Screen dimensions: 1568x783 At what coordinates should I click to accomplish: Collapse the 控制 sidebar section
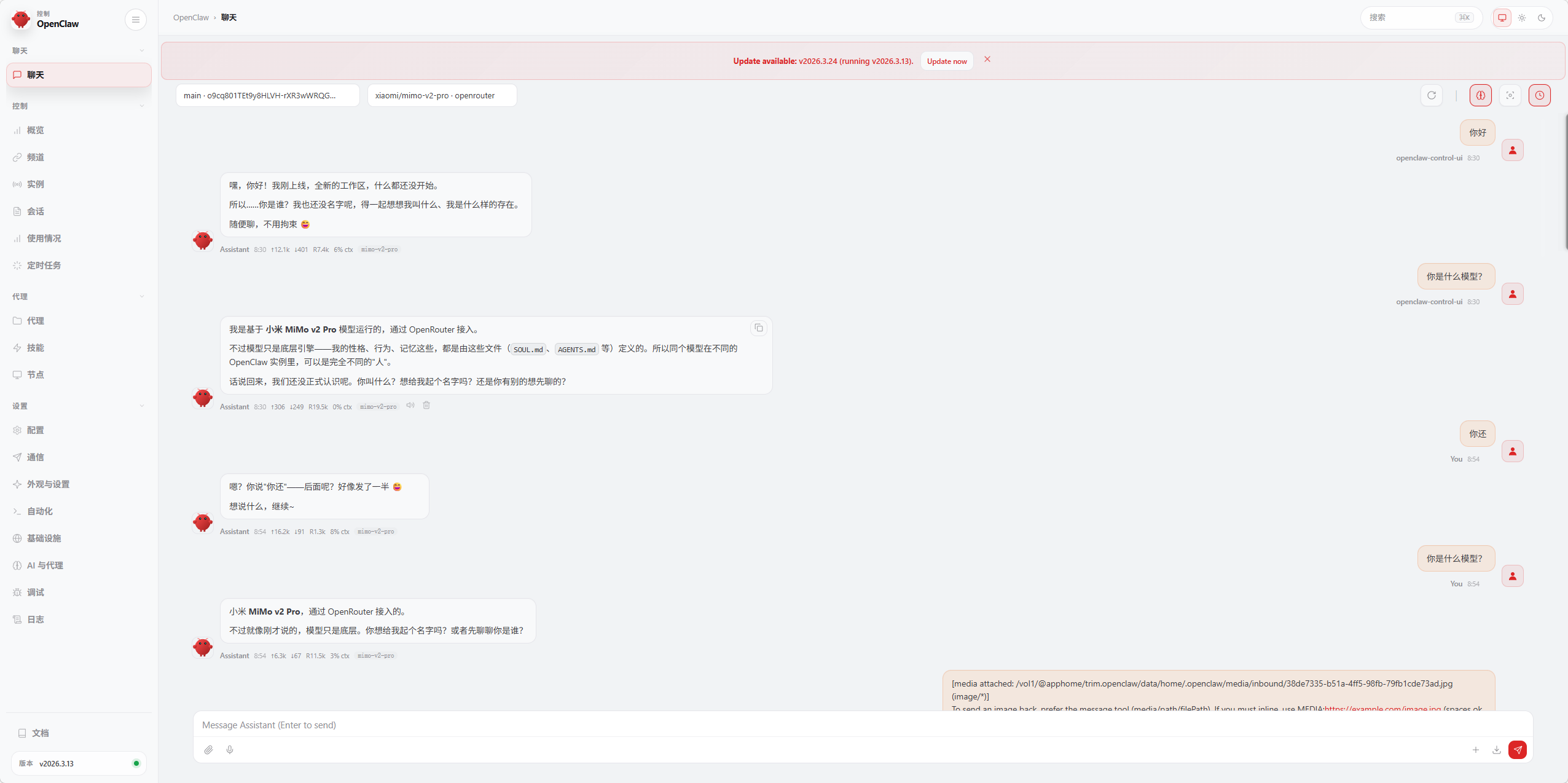coord(79,106)
